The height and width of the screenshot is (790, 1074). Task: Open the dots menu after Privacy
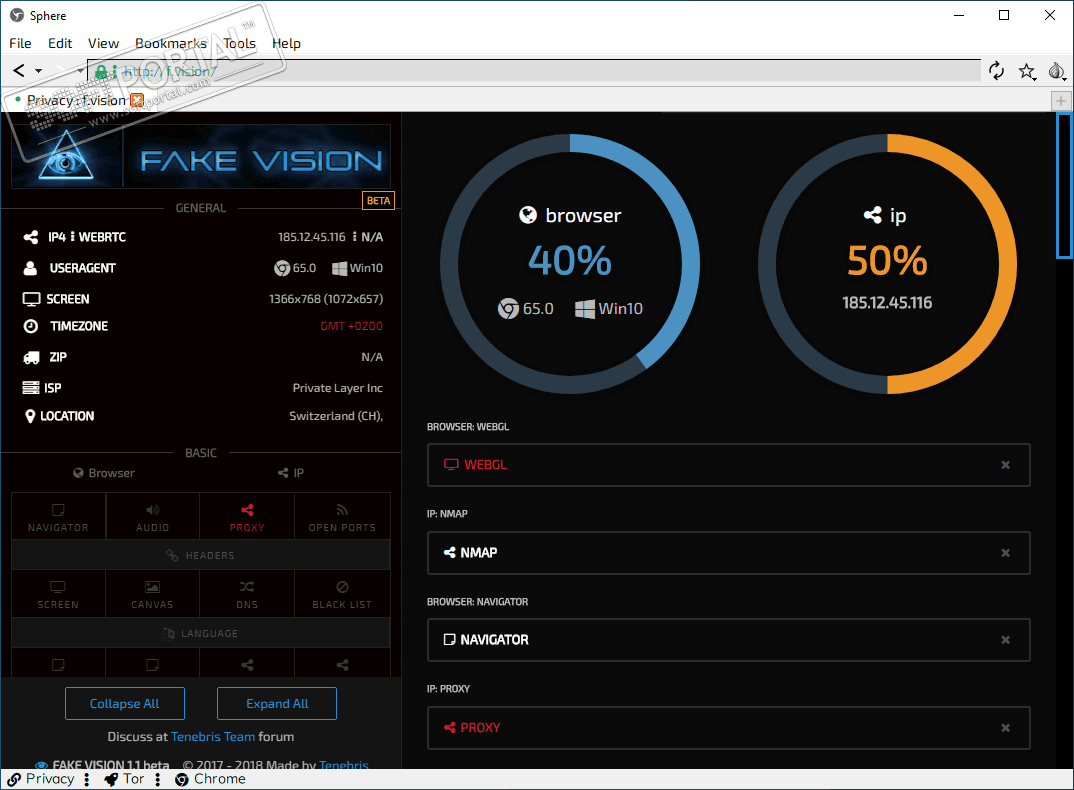coord(87,780)
